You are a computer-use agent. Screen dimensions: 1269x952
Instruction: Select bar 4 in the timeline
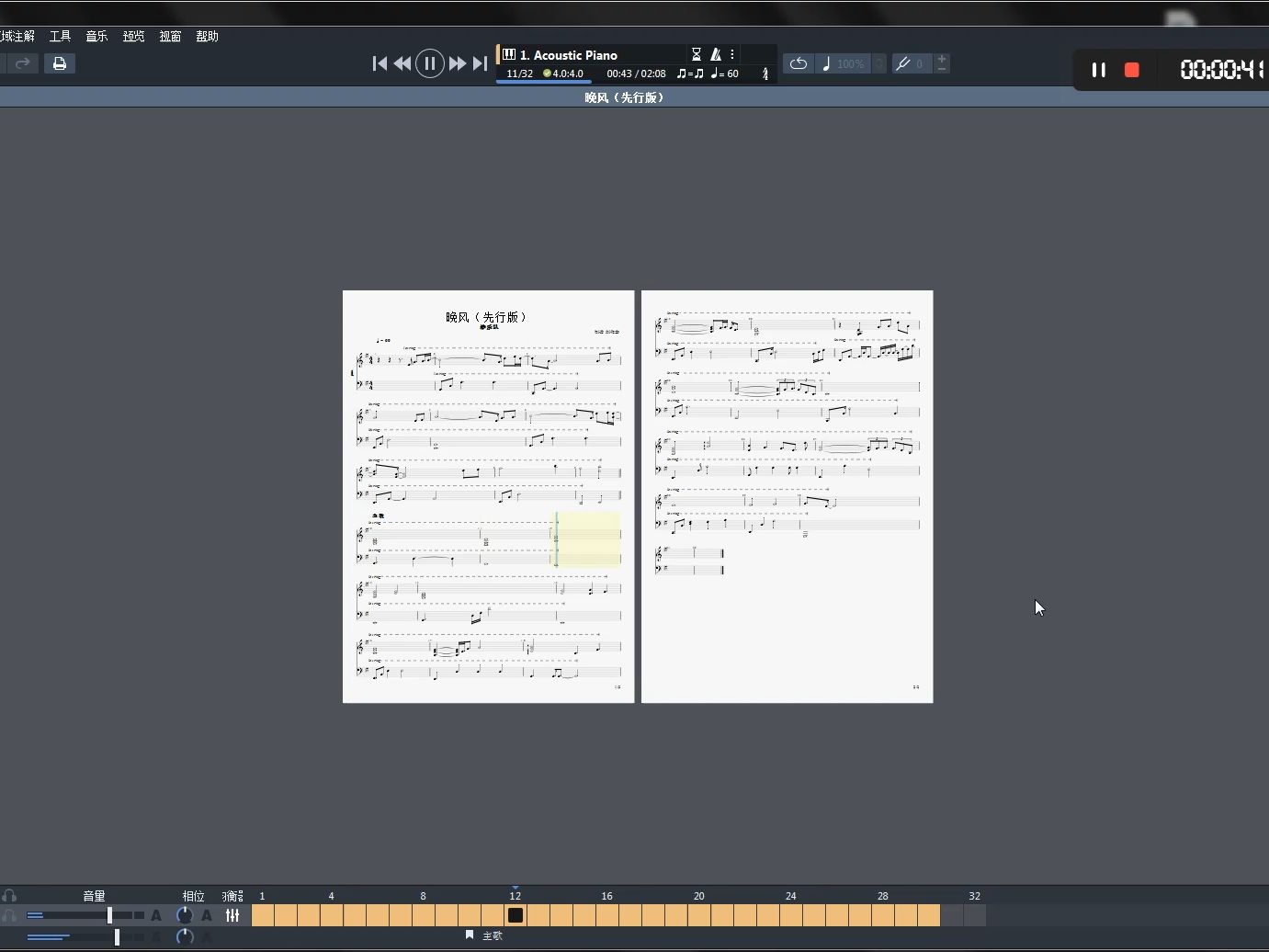(332, 915)
